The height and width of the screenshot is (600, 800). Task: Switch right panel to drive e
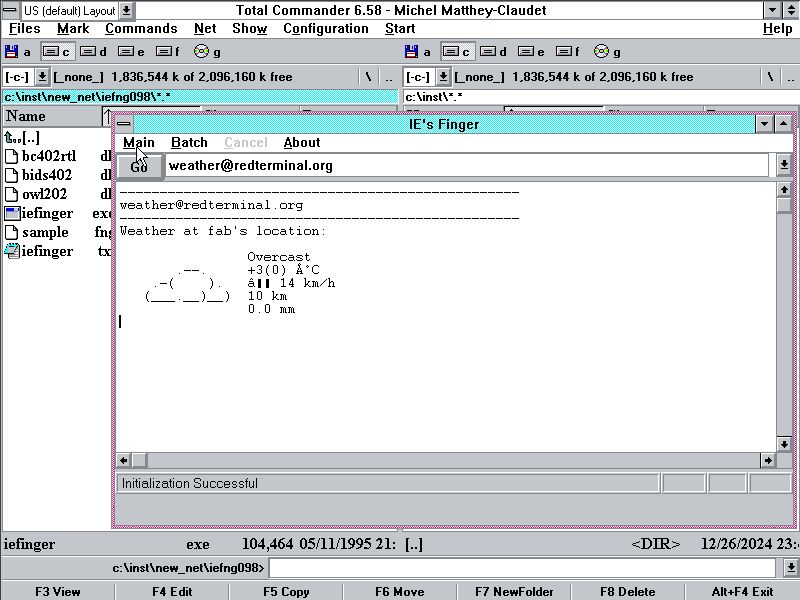(531, 52)
